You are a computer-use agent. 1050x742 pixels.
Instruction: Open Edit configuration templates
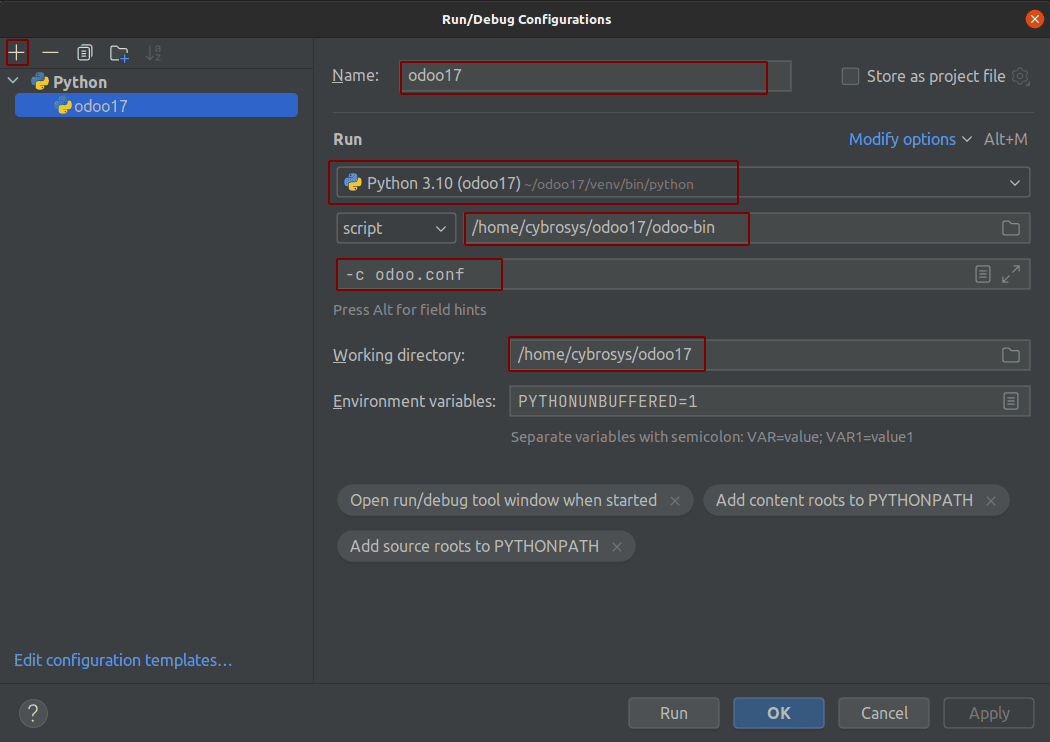click(122, 660)
